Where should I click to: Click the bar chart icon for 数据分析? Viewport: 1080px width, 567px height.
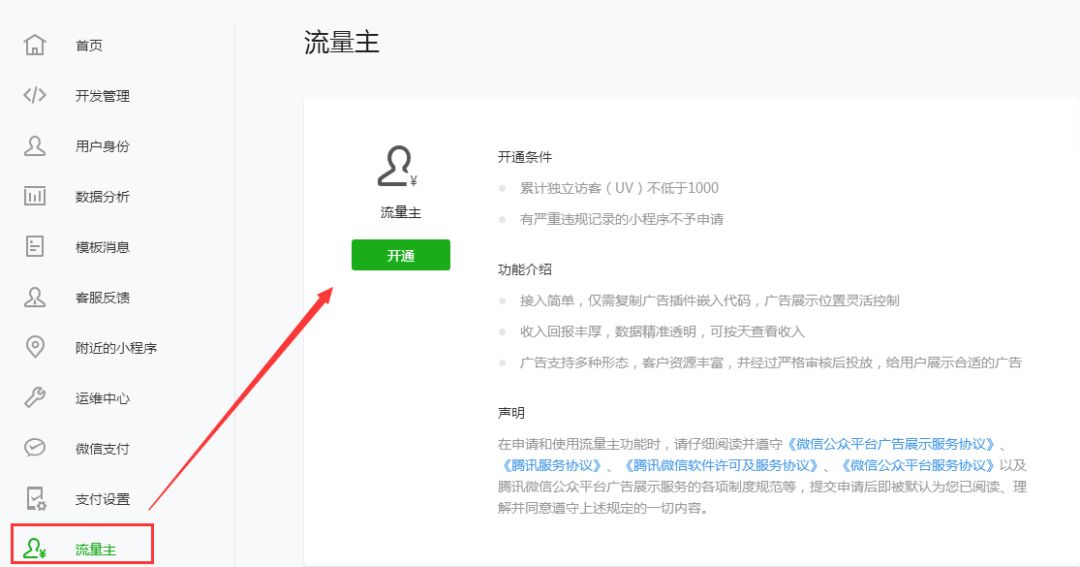pyautogui.click(x=34, y=196)
